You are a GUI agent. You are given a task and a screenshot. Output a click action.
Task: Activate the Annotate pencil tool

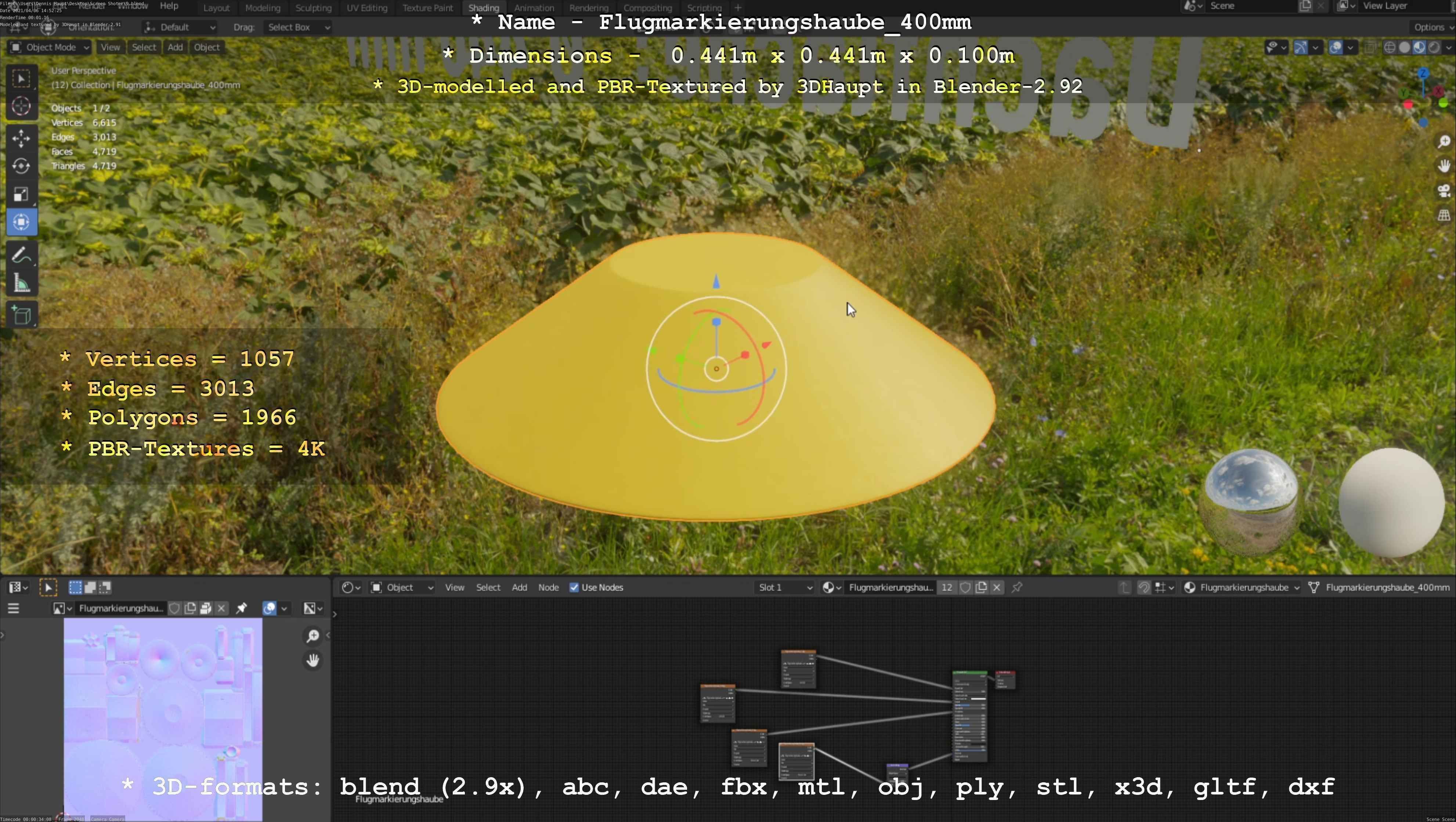[21, 256]
